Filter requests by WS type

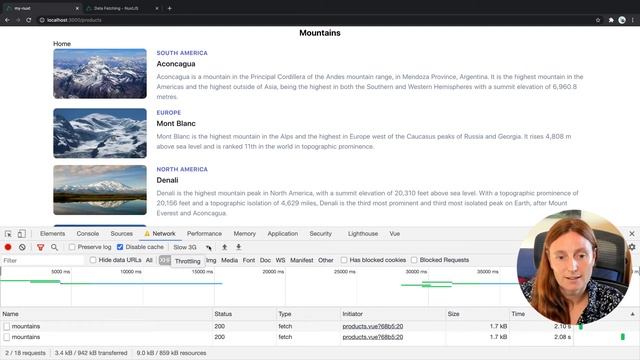(x=280, y=260)
